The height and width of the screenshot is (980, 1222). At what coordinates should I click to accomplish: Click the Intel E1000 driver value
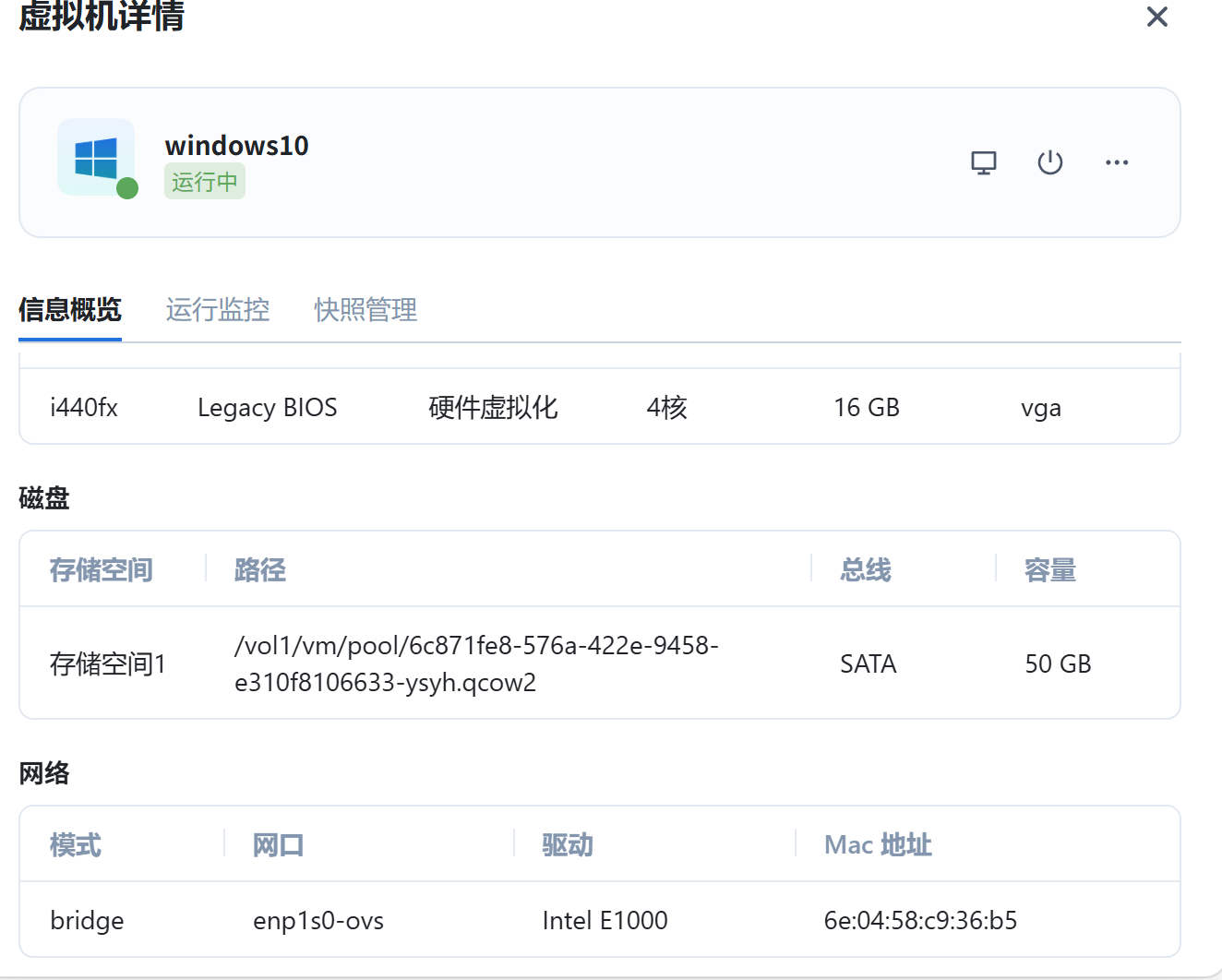[x=605, y=921]
